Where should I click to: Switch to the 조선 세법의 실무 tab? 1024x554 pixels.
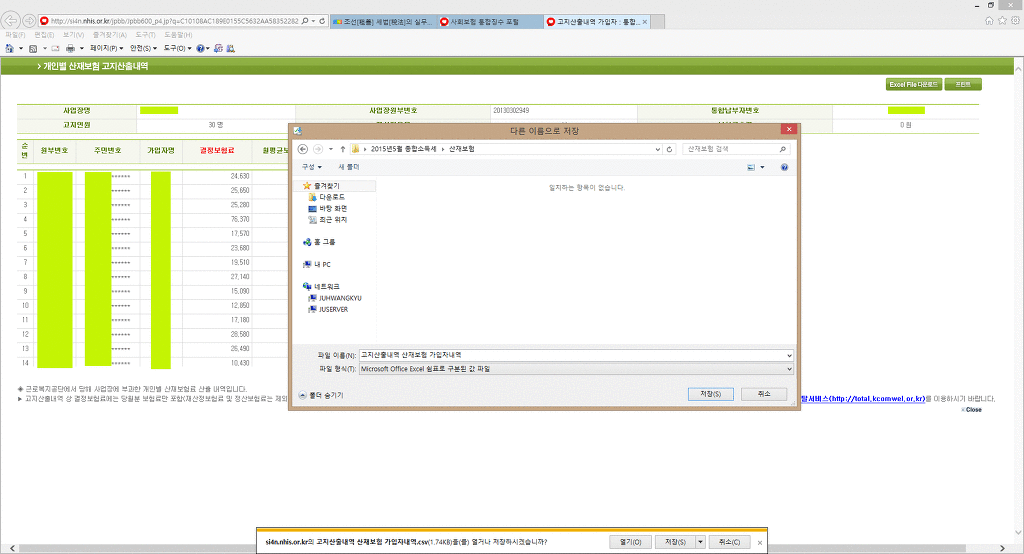[x=383, y=22]
